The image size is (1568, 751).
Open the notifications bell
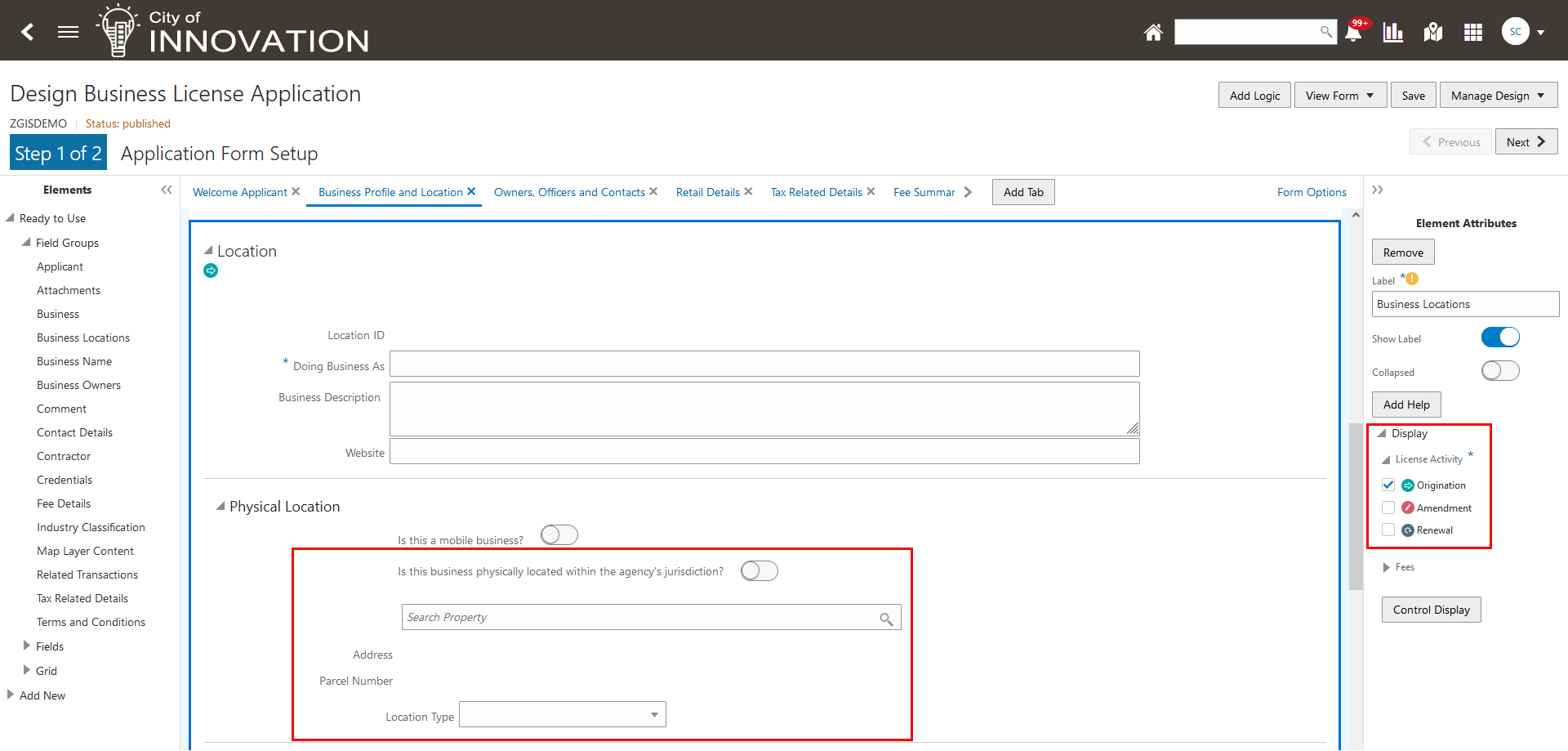(x=1353, y=32)
